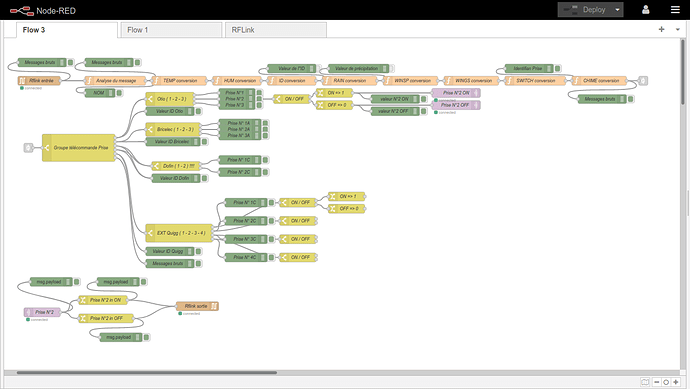This screenshot has height=389, width=690.
Task: Select the Prise N° 3C debug node
Action: (x=246, y=239)
